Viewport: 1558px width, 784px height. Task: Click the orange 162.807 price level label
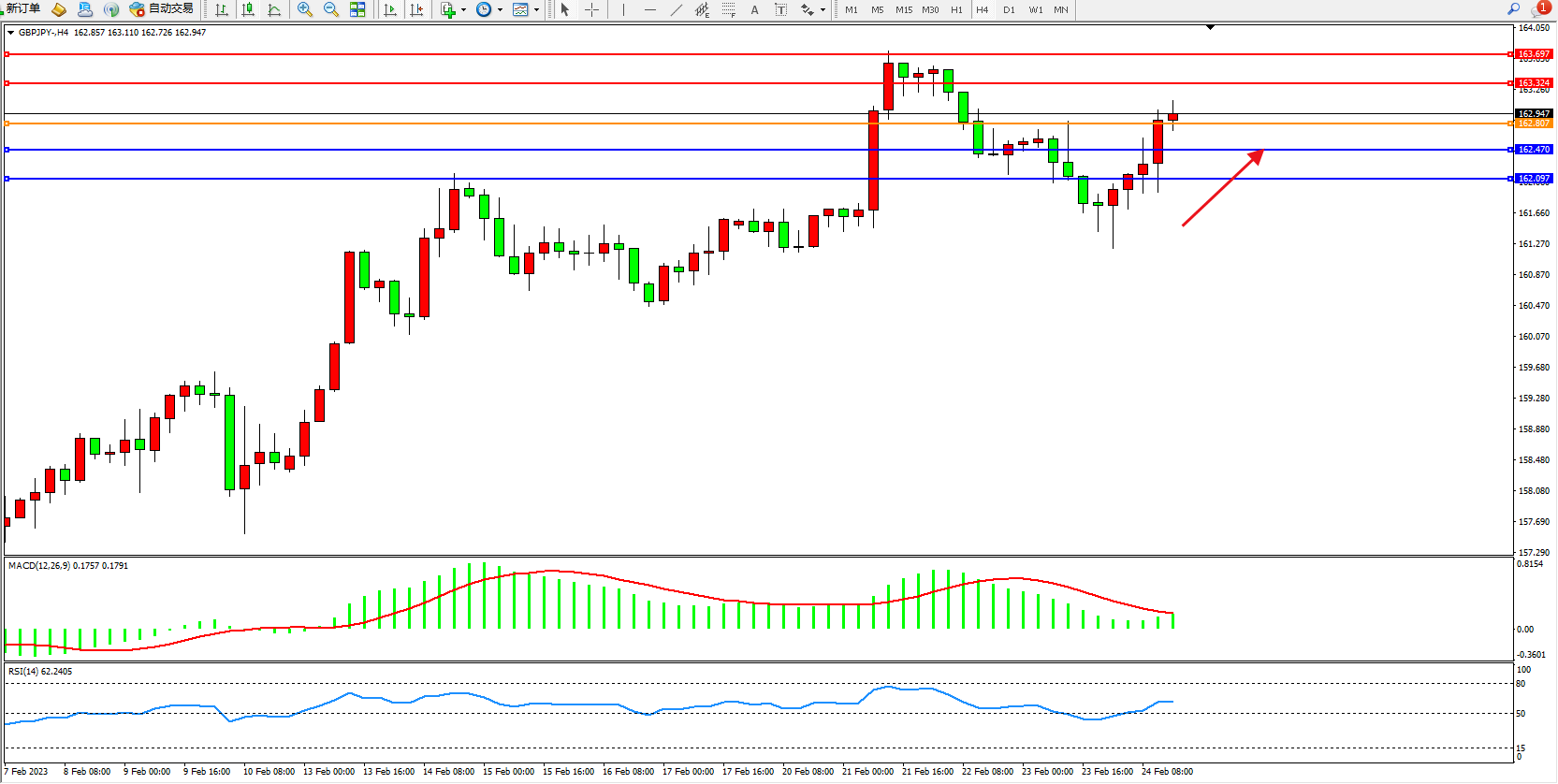click(x=1534, y=123)
